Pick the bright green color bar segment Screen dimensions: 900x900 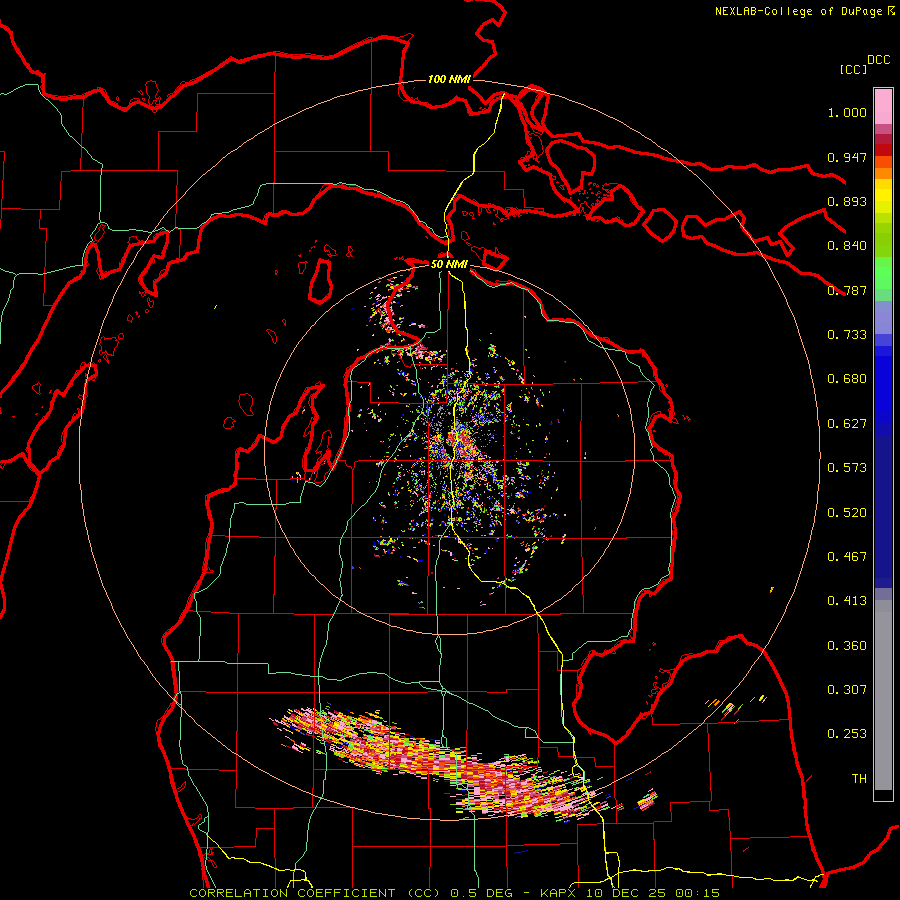pos(883,273)
